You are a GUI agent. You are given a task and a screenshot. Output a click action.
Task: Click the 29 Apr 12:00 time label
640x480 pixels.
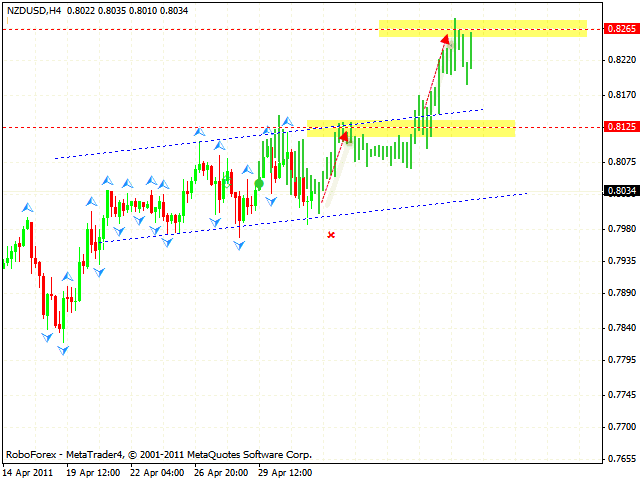tap(285, 471)
